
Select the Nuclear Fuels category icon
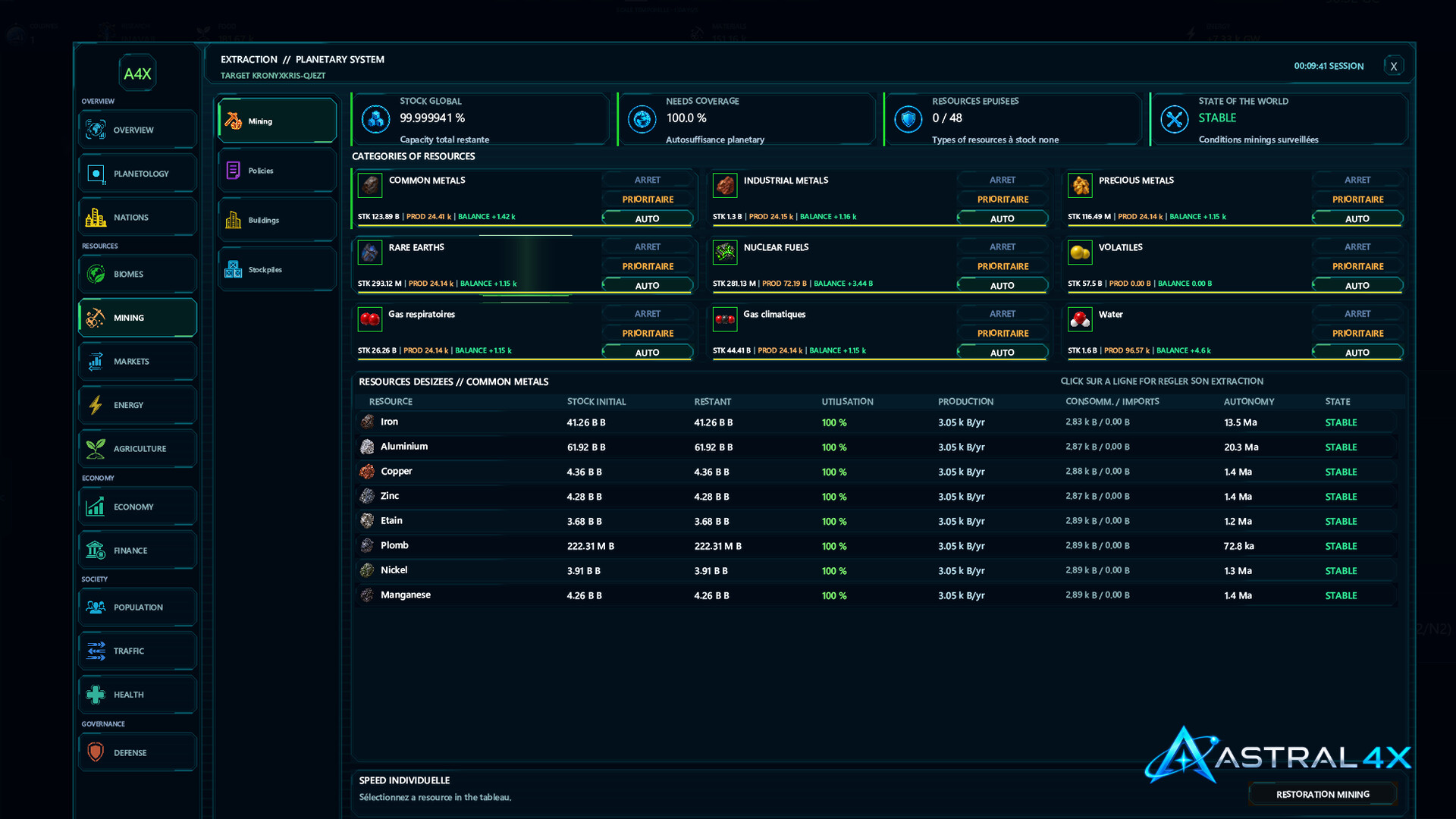[x=725, y=253]
